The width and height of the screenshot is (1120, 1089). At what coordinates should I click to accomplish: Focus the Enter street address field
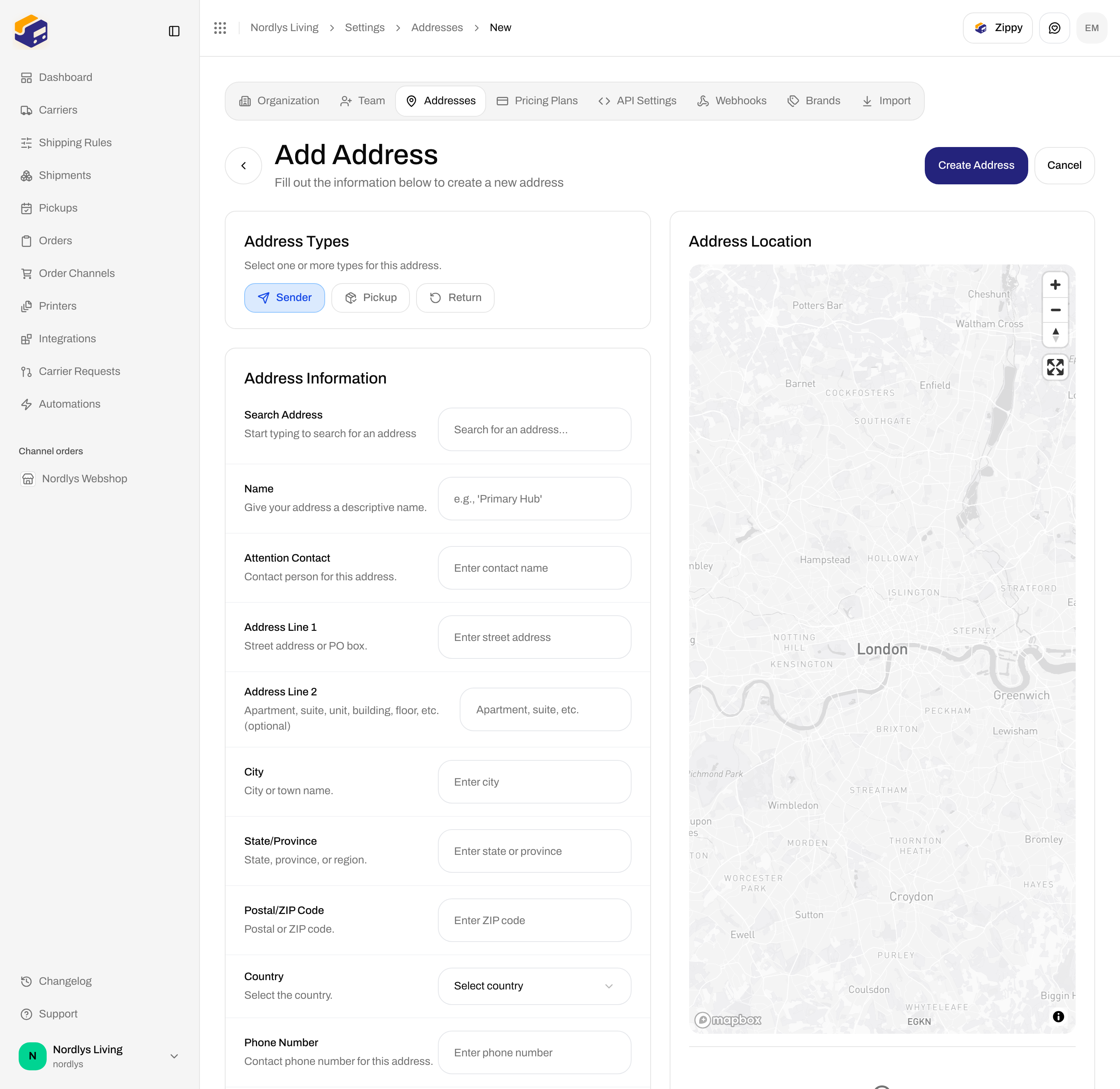pos(534,637)
